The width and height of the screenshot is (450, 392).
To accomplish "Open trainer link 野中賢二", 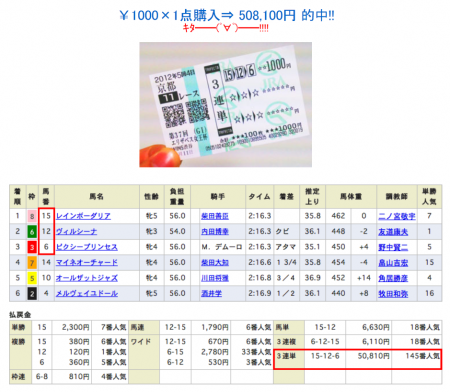I will click(x=393, y=247).
